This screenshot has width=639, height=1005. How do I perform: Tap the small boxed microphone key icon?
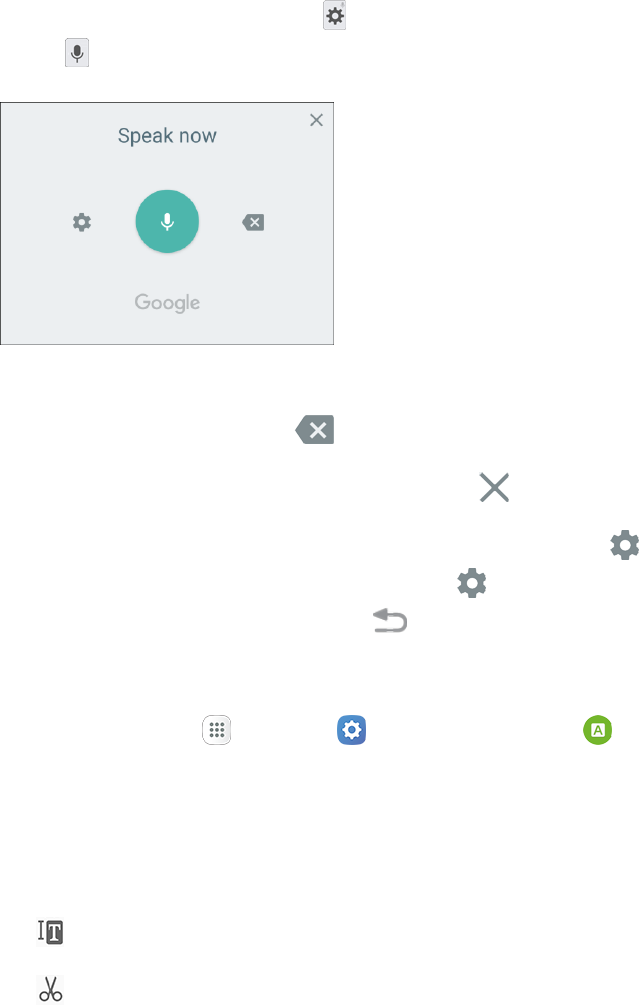click(x=77, y=53)
